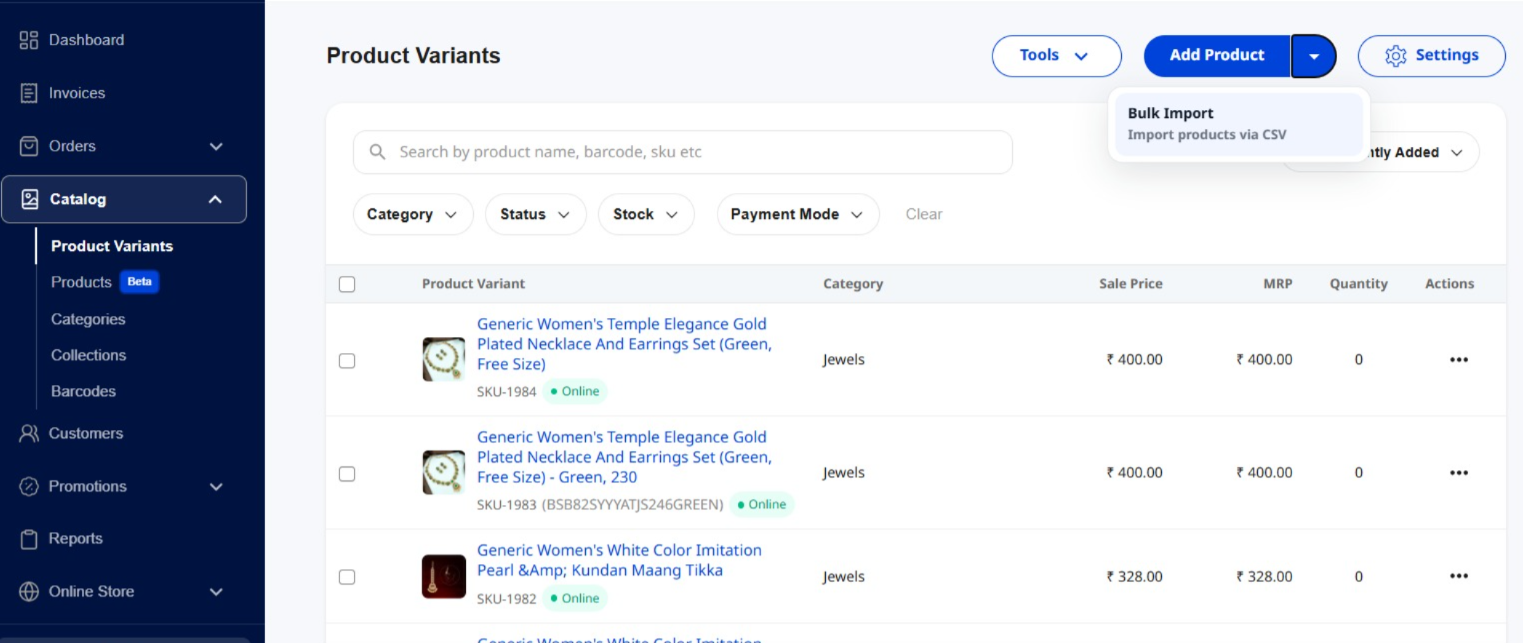Open the SKU-1984 Temple Elegance necklace link
The image size is (1523, 643).
point(622,344)
